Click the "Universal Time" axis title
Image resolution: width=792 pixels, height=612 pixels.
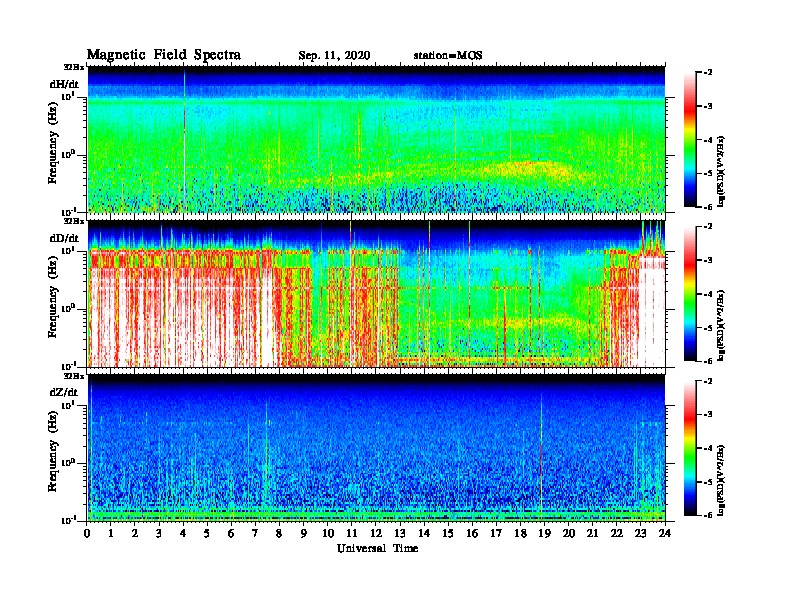(377, 548)
